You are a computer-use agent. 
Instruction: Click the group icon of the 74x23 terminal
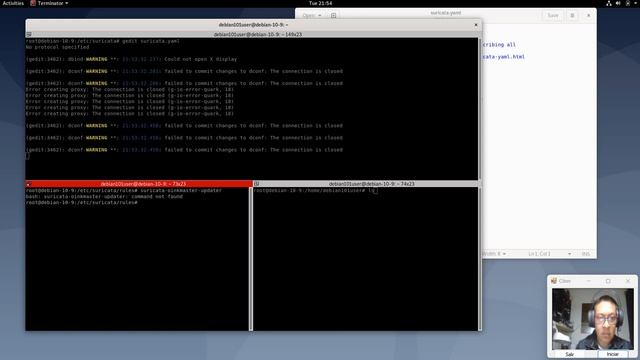click(256, 184)
